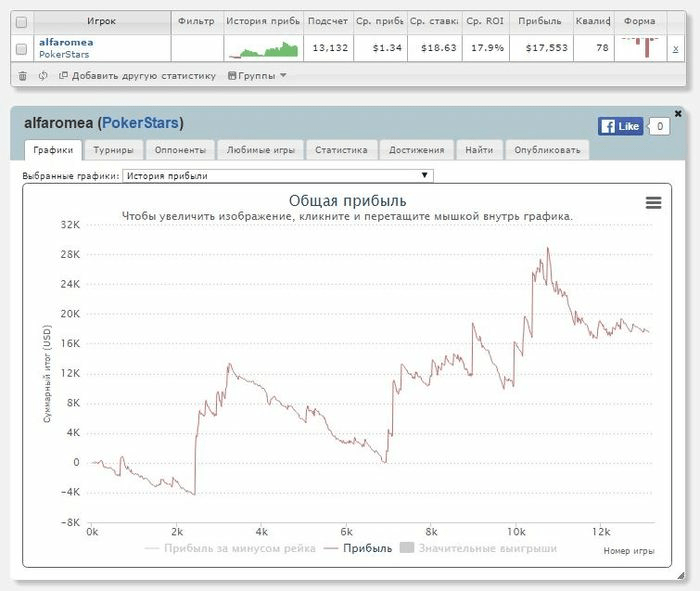Open the chart hamburger export menu
The image size is (700, 591).
pos(654,203)
